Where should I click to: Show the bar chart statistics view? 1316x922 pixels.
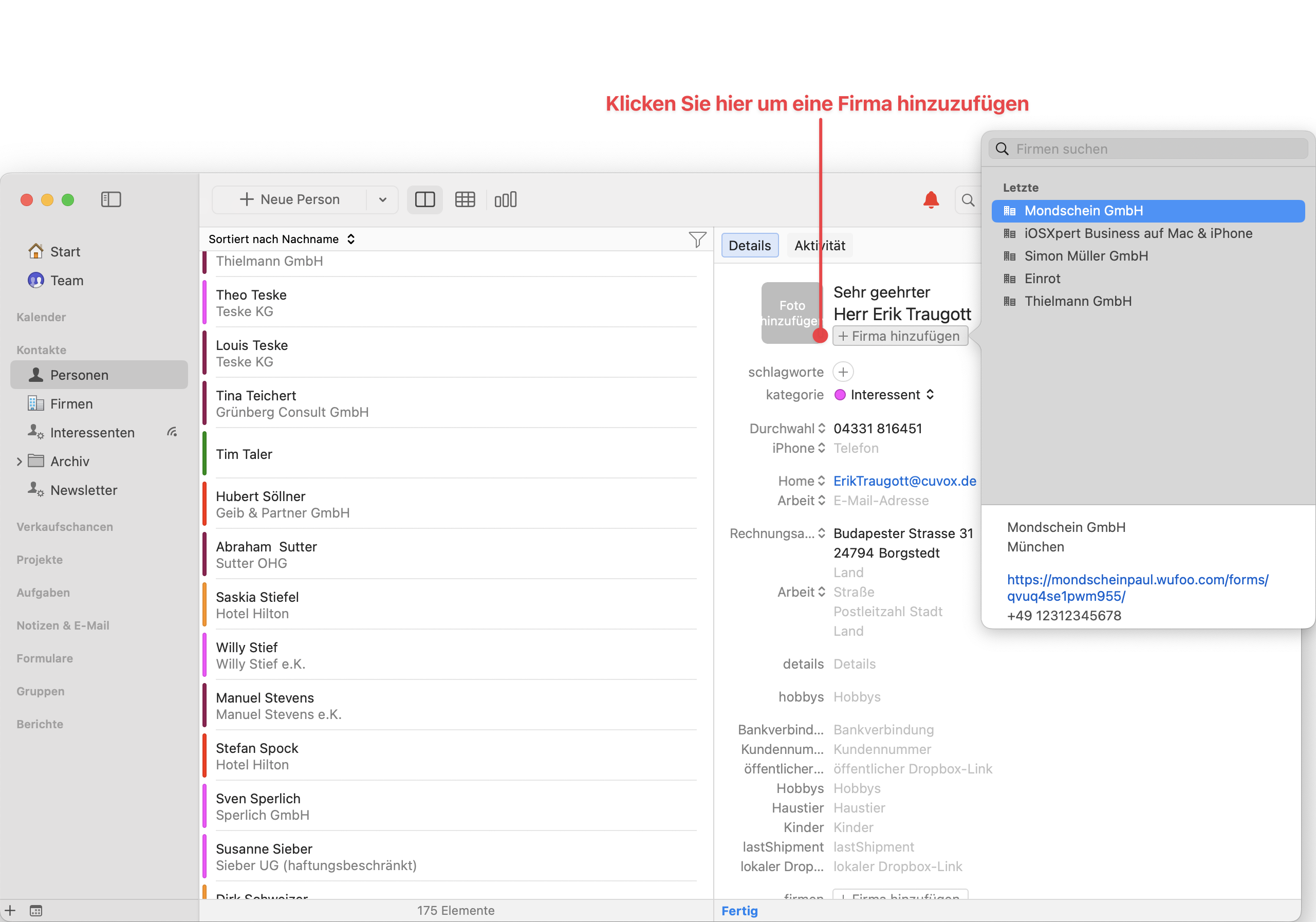(x=506, y=199)
